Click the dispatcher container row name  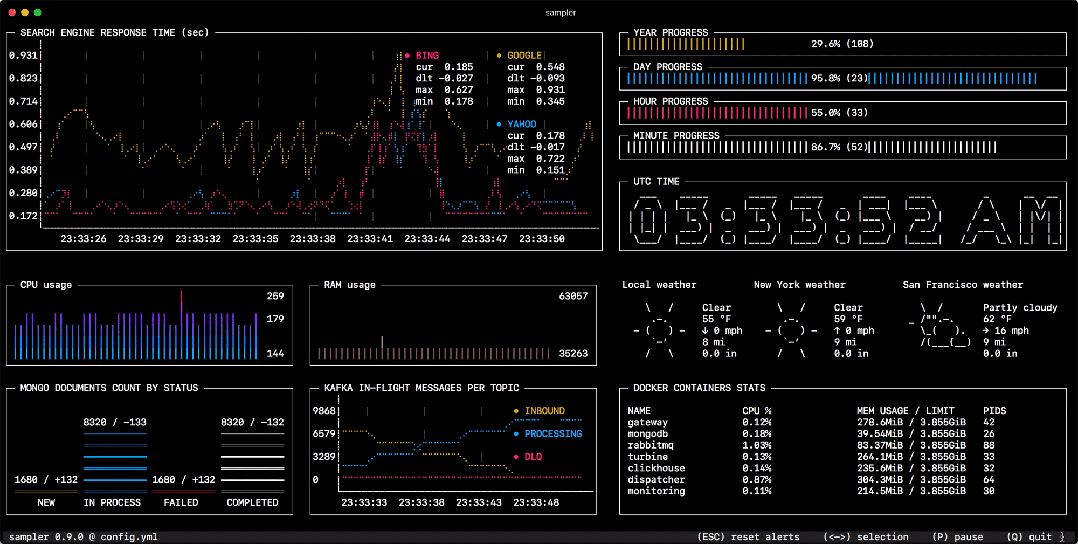[x=657, y=479]
